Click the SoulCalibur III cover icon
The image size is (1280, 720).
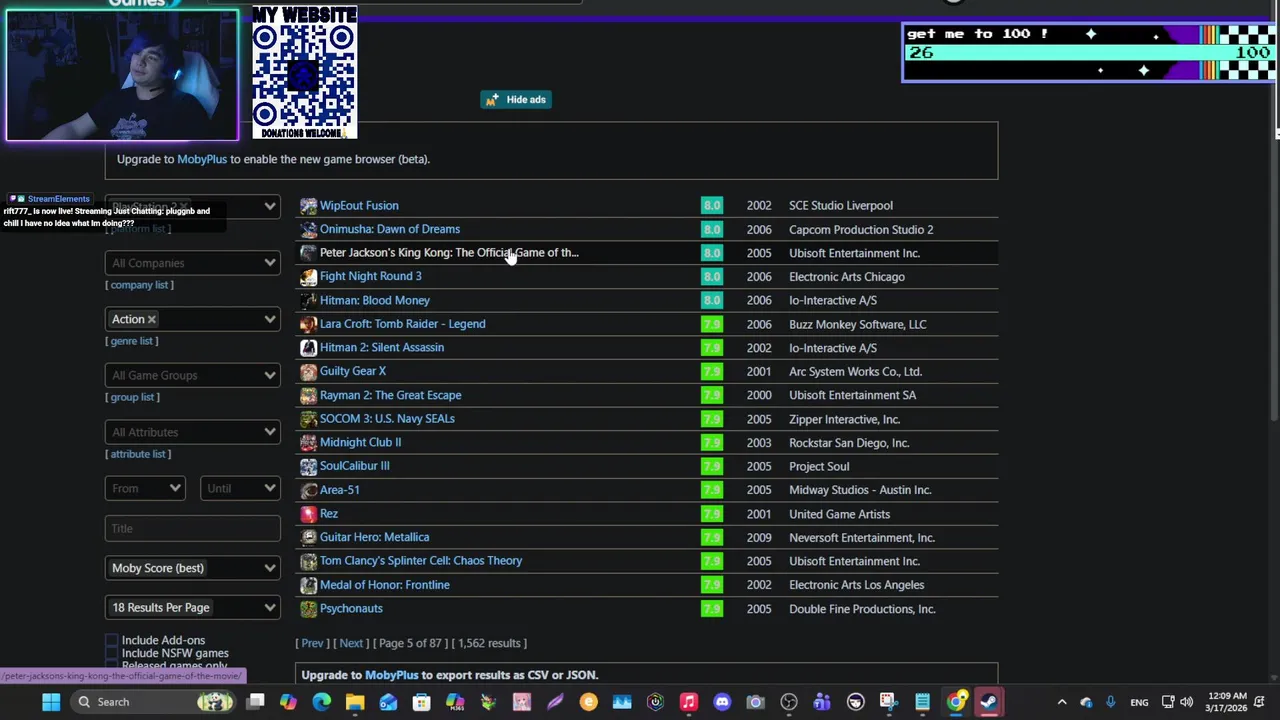coord(308,466)
